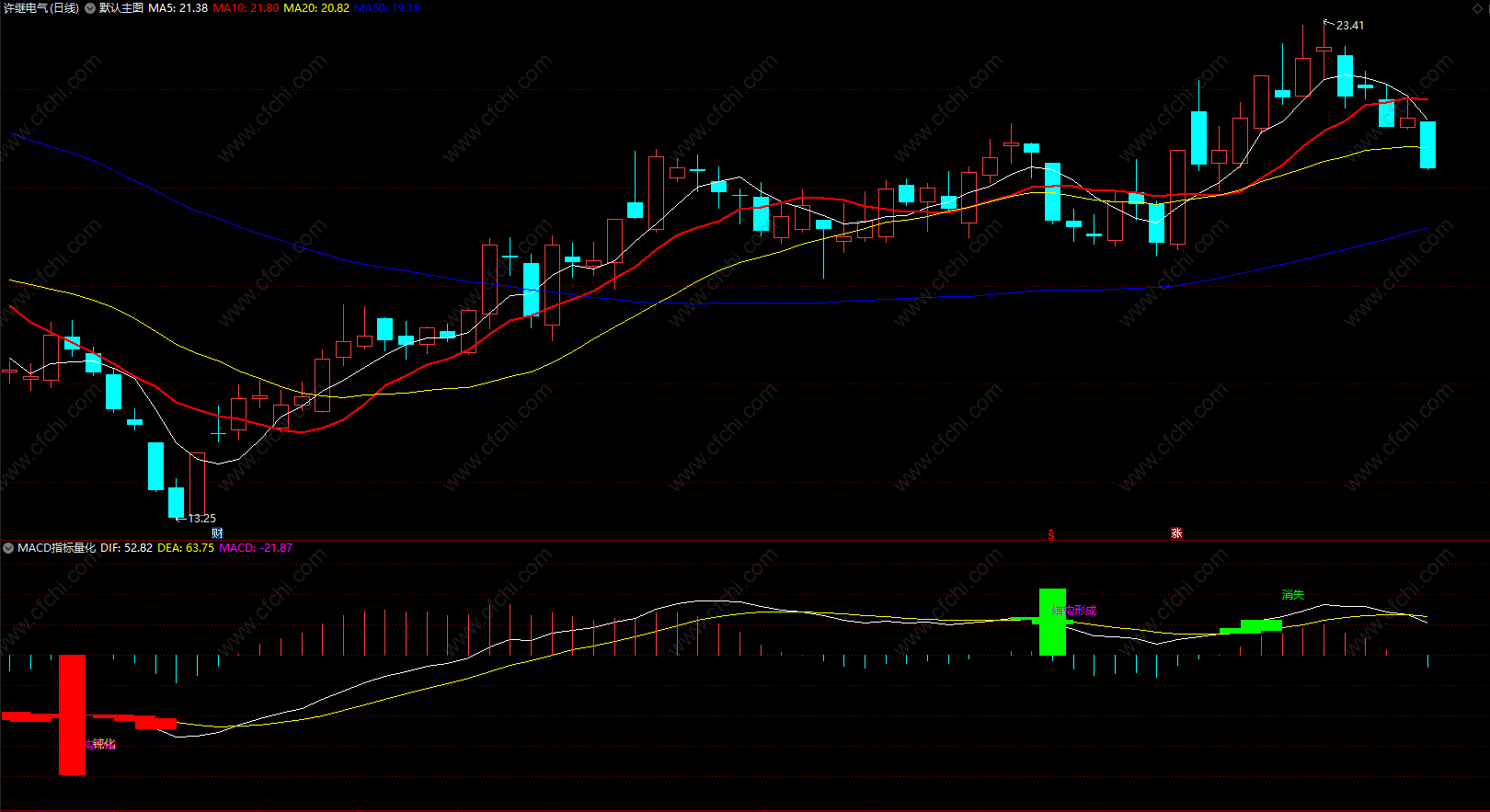Click the MACD指标量化 indicator name

57,548
